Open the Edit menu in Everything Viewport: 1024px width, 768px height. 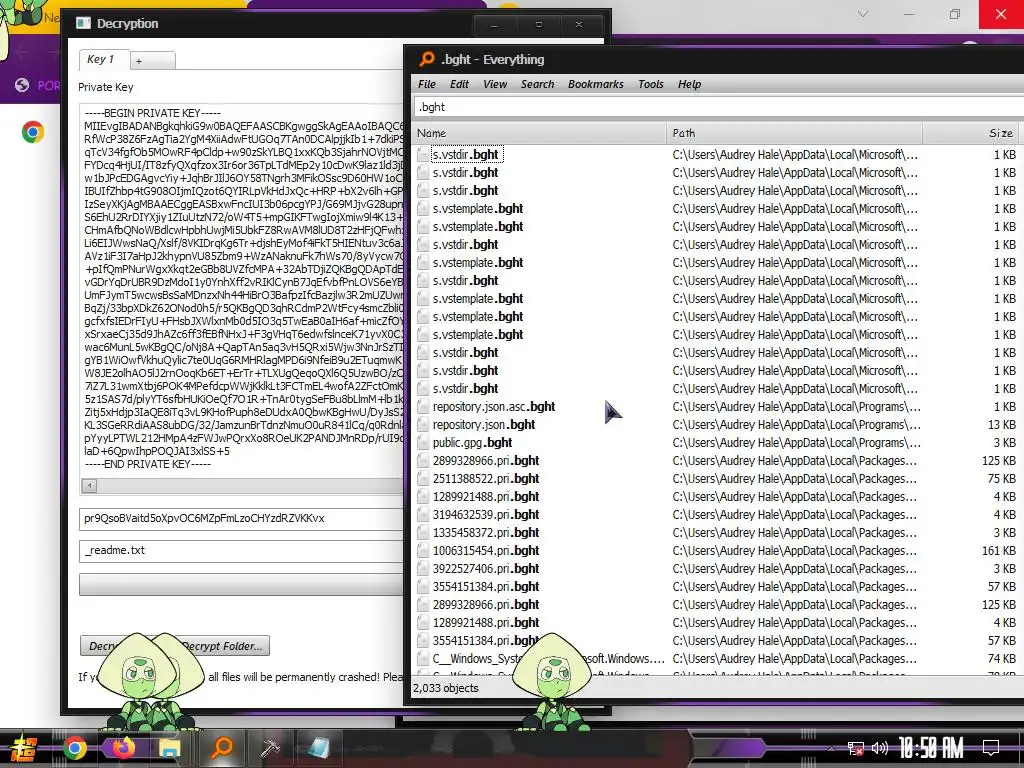point(459,84)
